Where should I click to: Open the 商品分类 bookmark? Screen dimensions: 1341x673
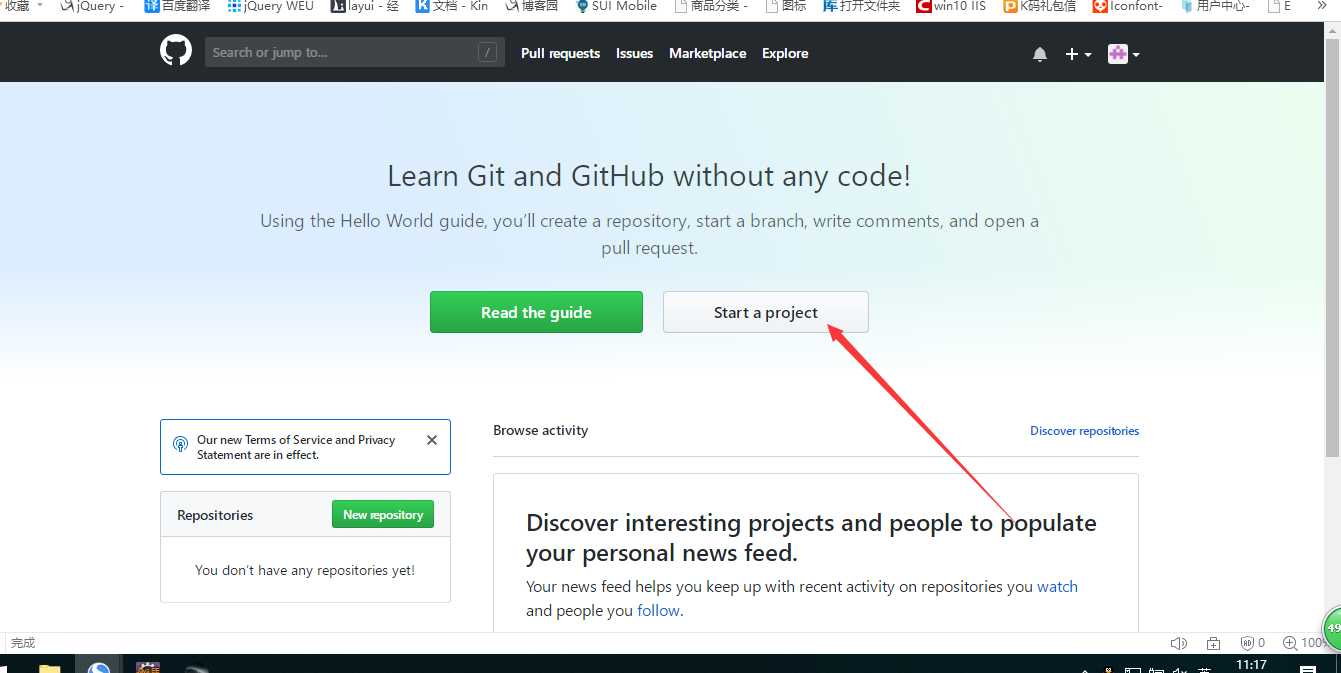click(711, 6)
